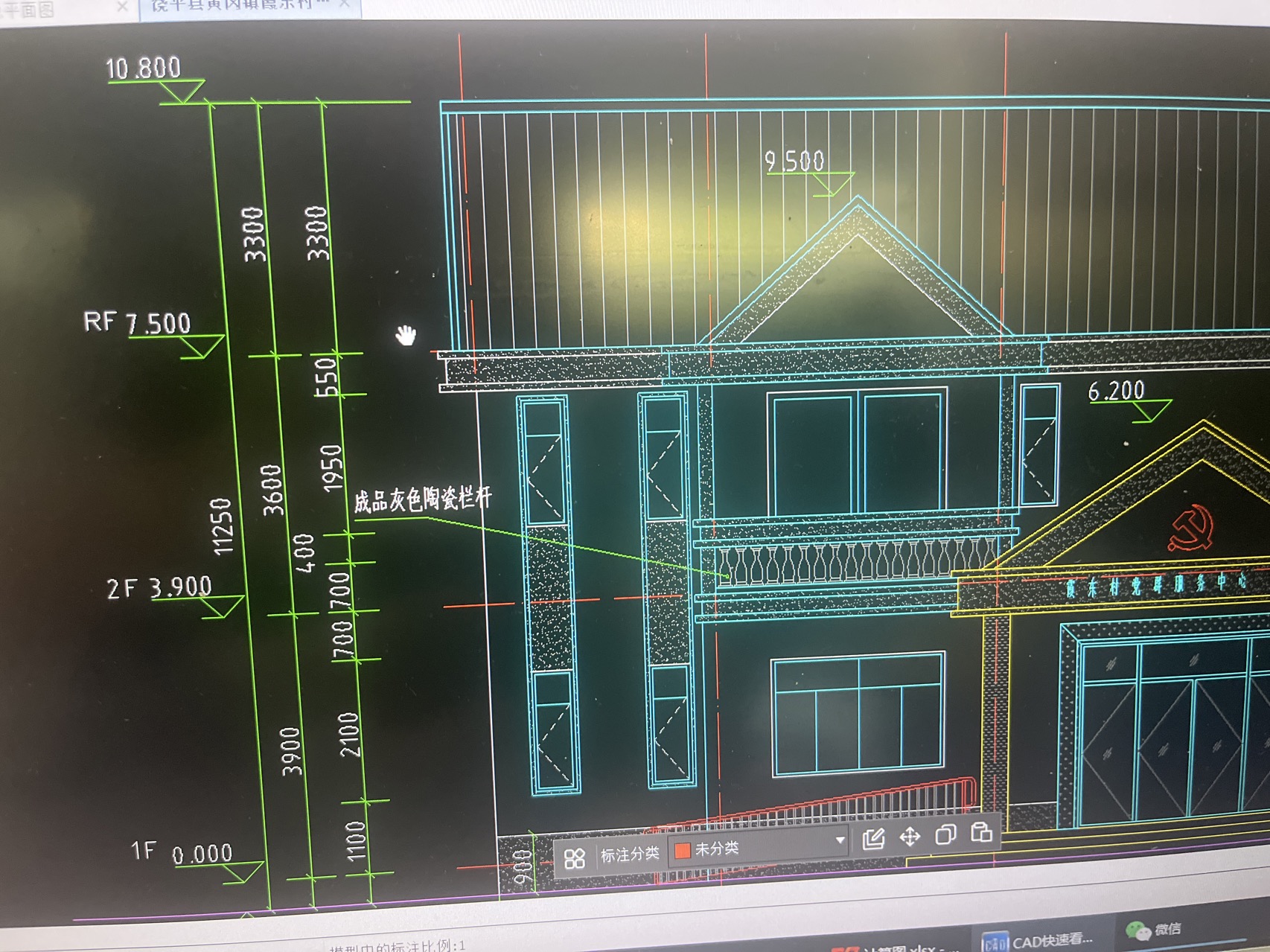
Task: Open the annotation category grid icon
Action: click(575, 858)
